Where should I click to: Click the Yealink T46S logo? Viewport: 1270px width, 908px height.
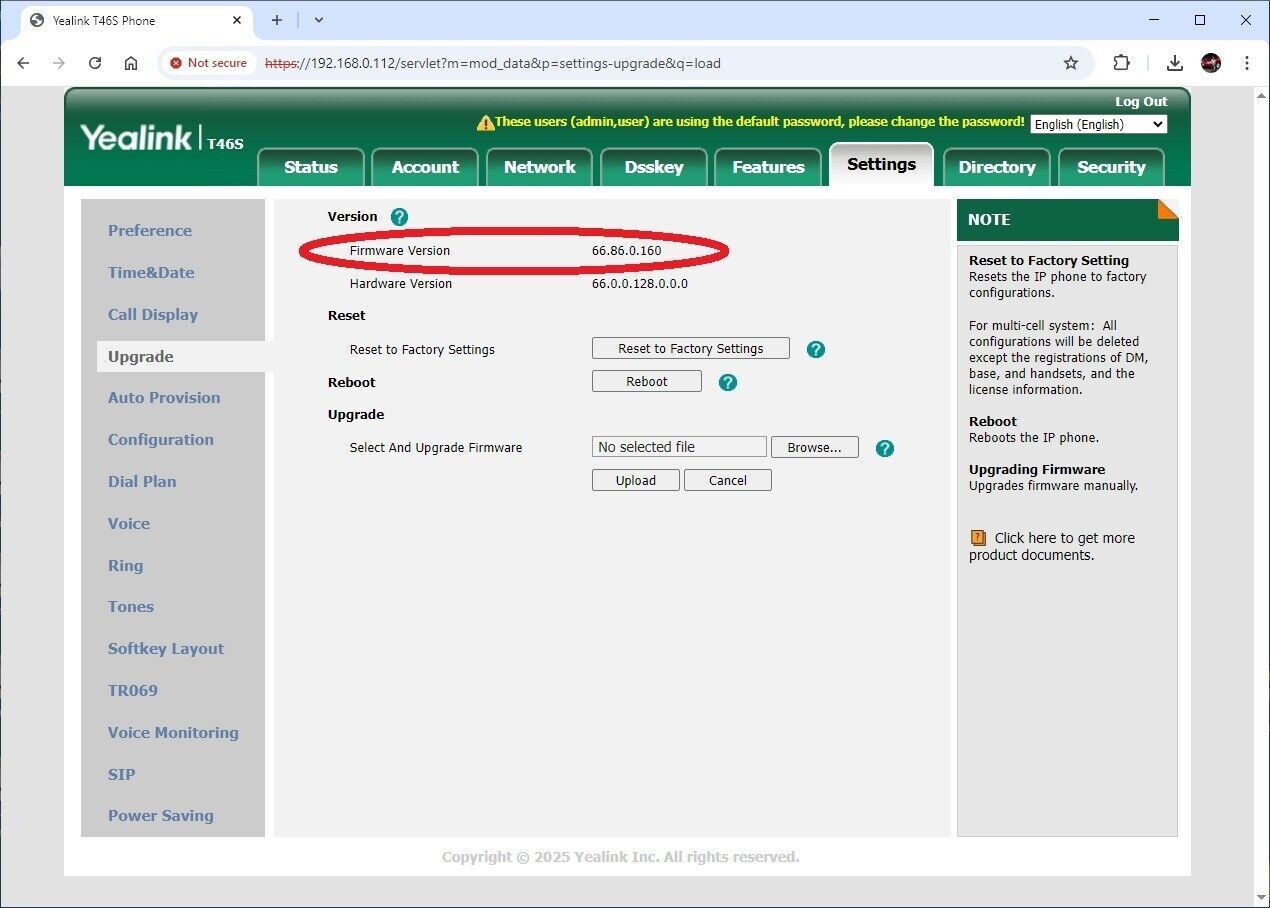161,138
